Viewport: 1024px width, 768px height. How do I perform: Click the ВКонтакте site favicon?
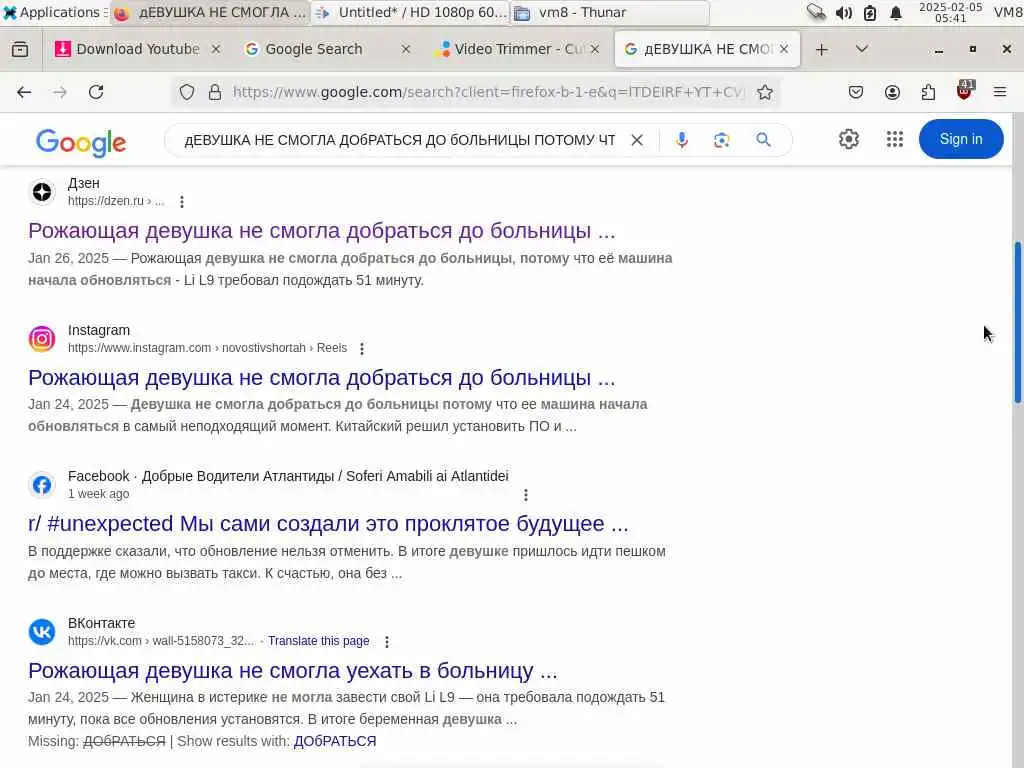(42, 632)
